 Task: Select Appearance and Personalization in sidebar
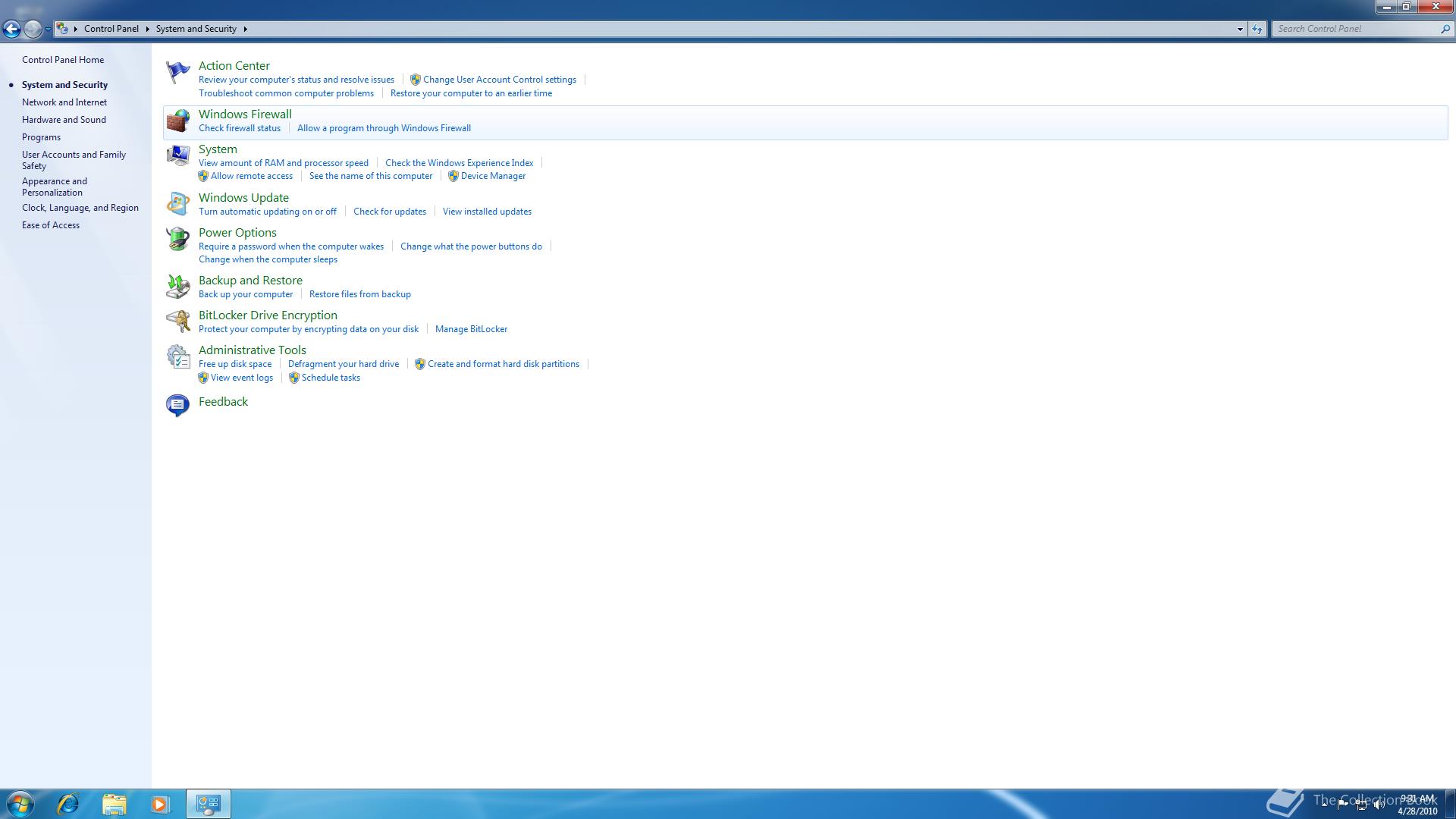point(55,187)
